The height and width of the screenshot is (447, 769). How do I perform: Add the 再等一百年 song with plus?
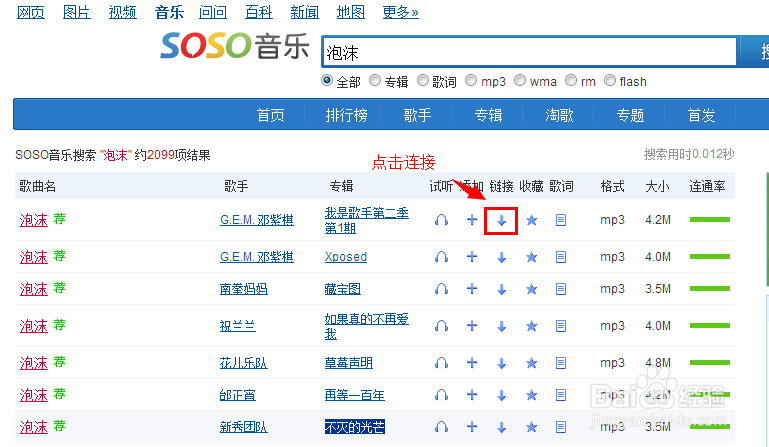coord(472,394)
